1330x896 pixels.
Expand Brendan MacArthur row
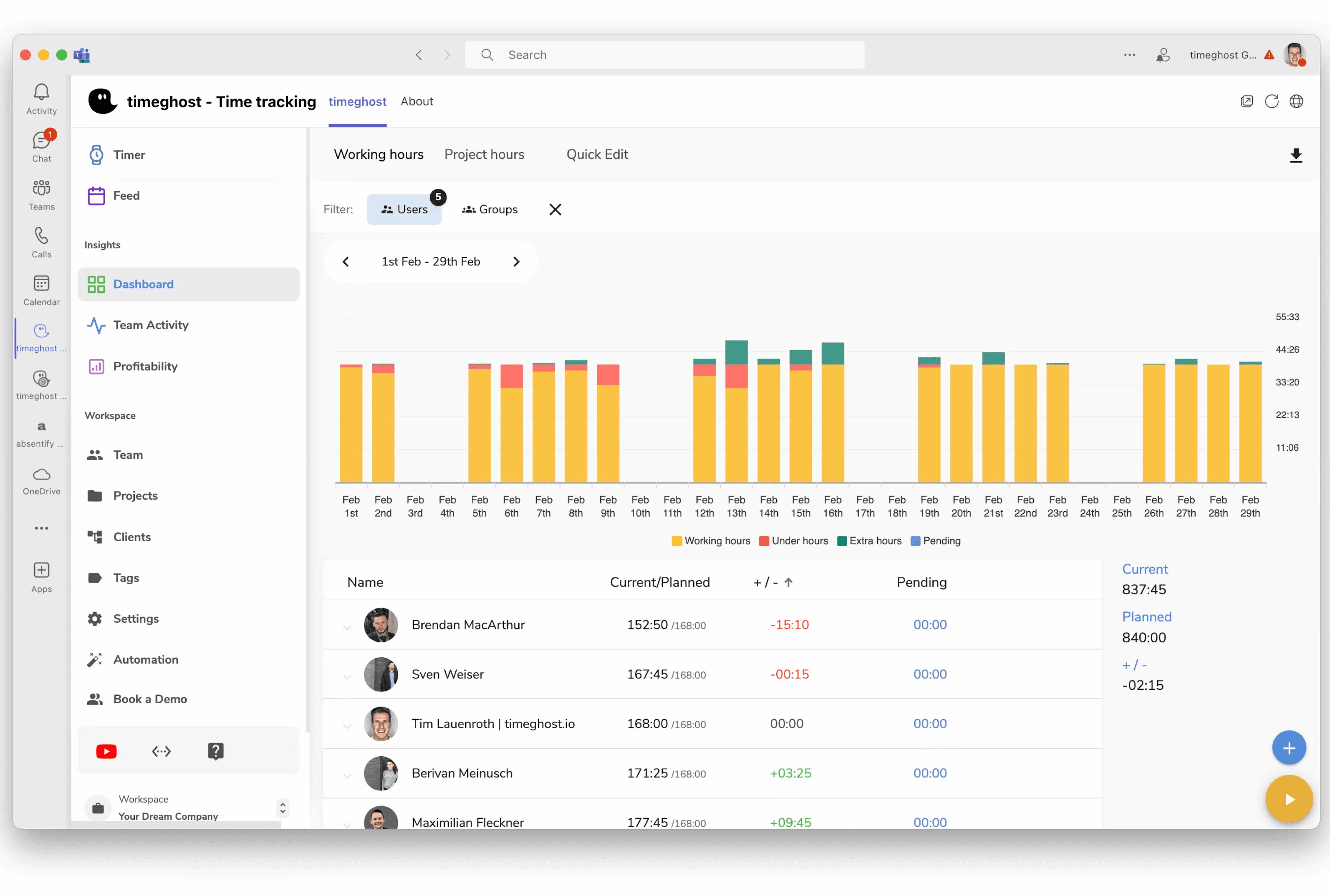[347, 627]
